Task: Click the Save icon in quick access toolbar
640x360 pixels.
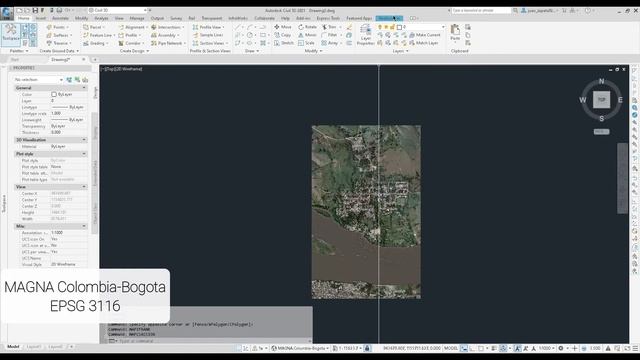Action: coord(35,10)
